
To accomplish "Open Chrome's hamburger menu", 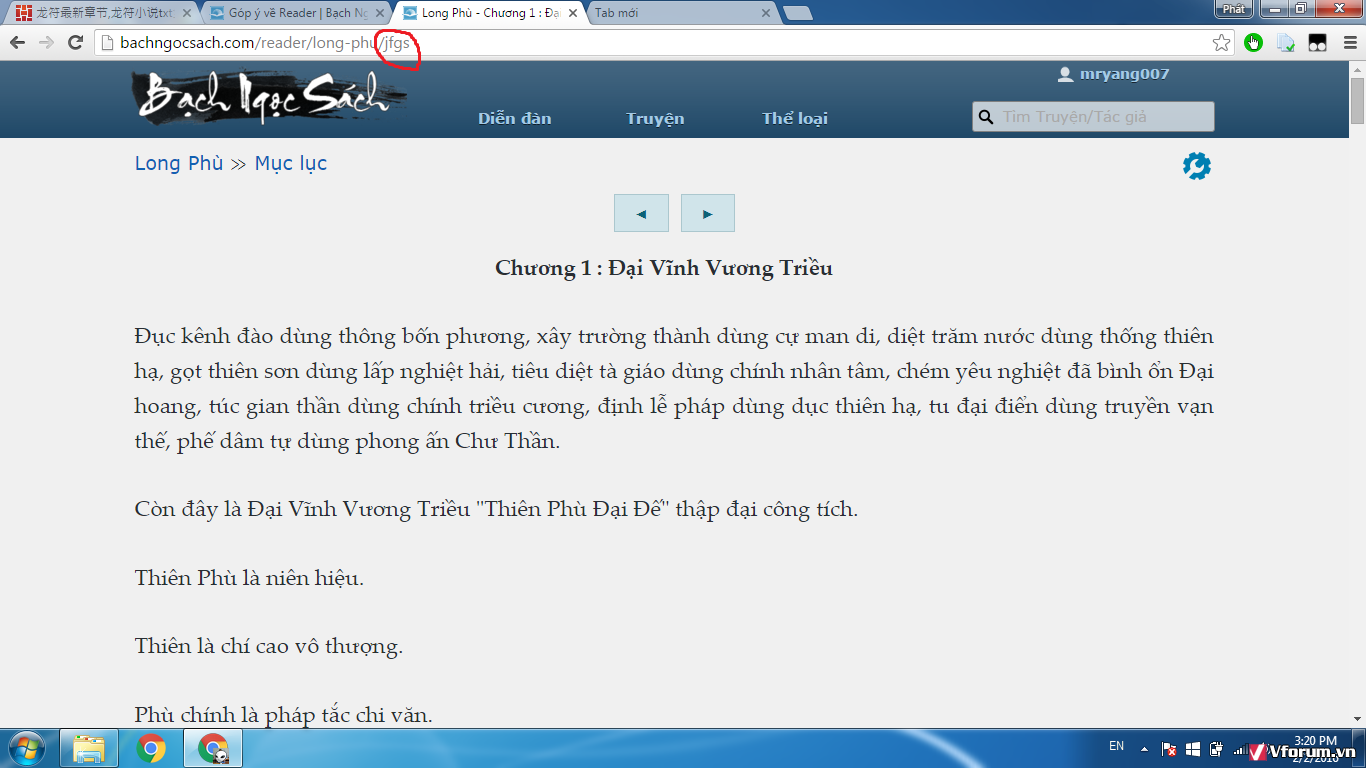I will pos(1346,43).
